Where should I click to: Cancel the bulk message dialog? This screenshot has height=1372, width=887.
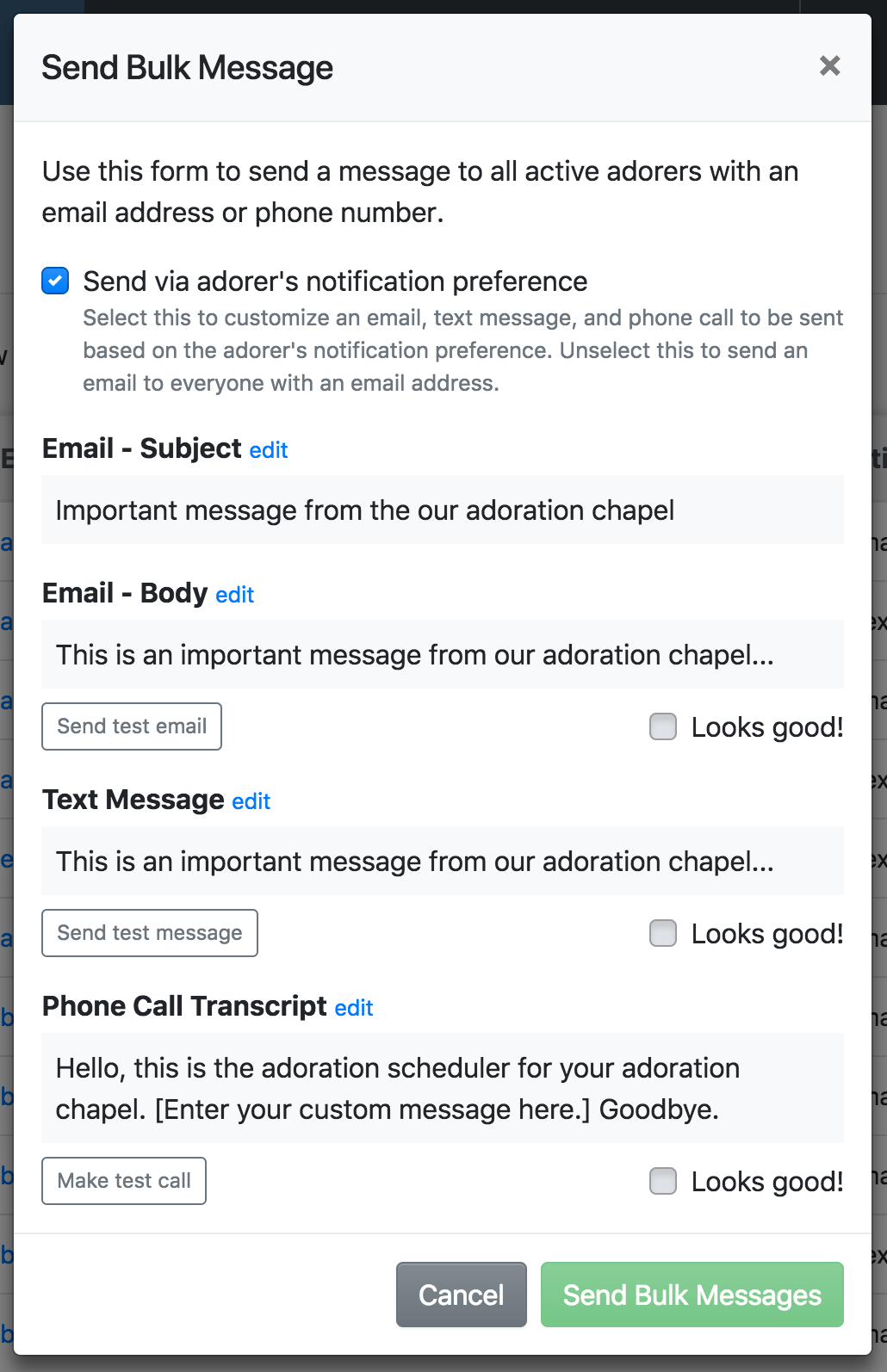pyautogui.click(x=461, y=1295)
